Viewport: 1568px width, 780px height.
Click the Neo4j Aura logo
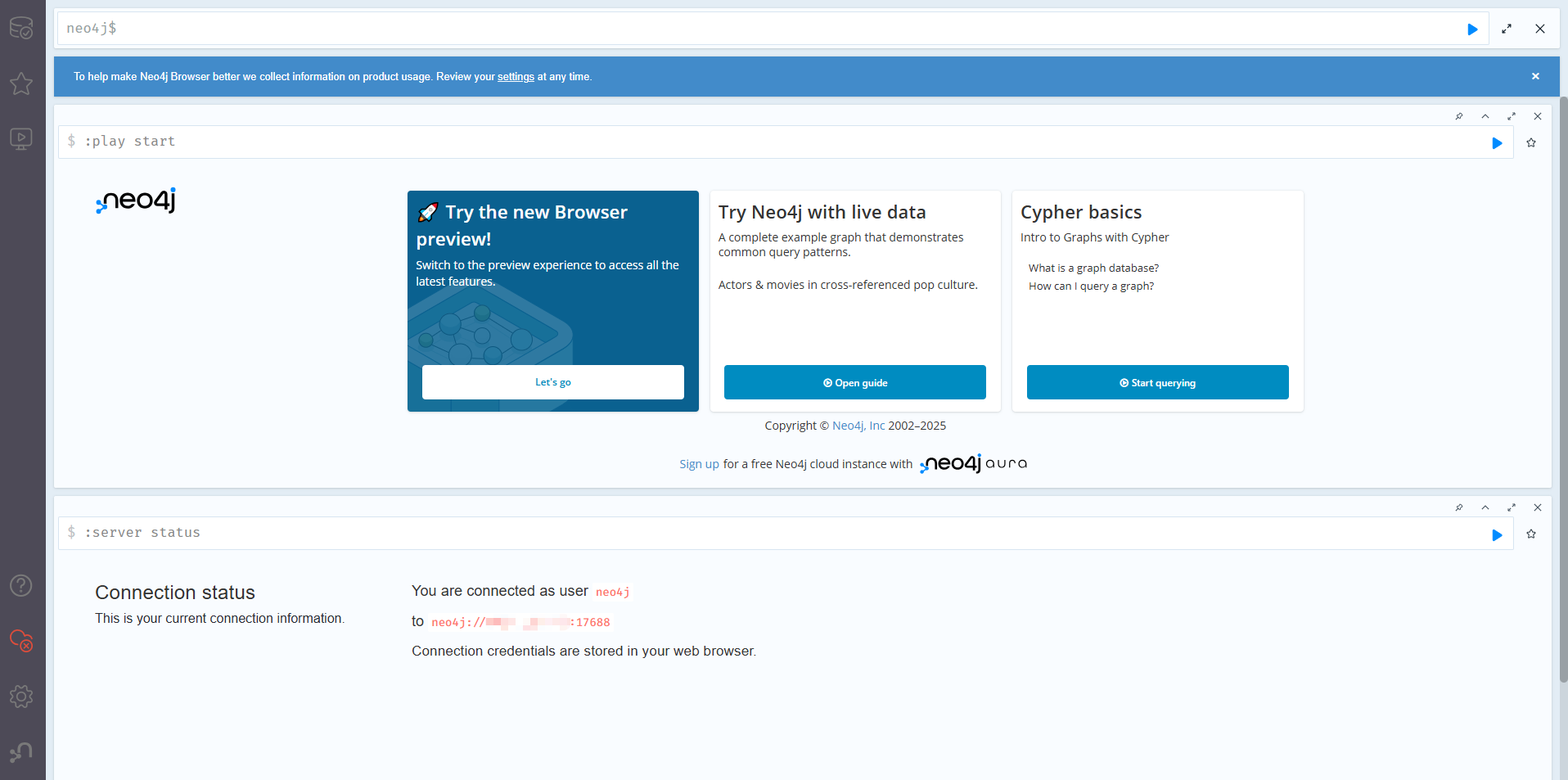coord(973,464)
